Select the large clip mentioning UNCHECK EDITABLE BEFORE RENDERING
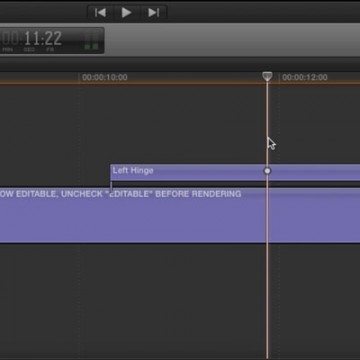The image size is (360, 360). [x=180, y=215]
